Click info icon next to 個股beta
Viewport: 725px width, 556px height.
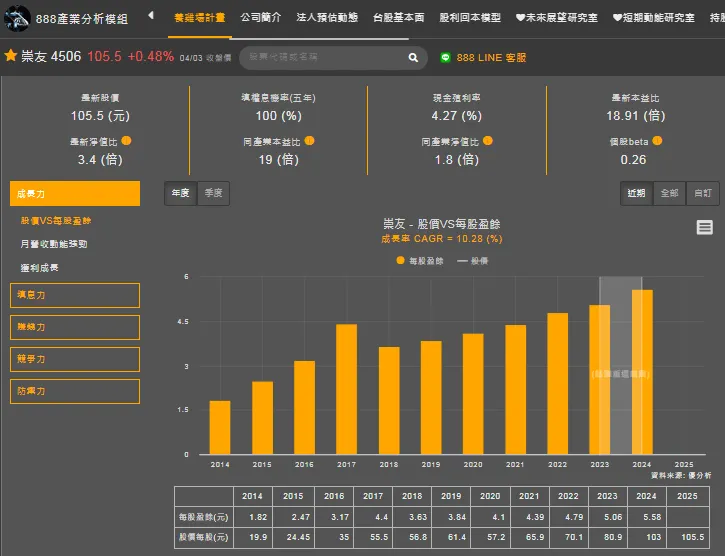pos(657,141)
